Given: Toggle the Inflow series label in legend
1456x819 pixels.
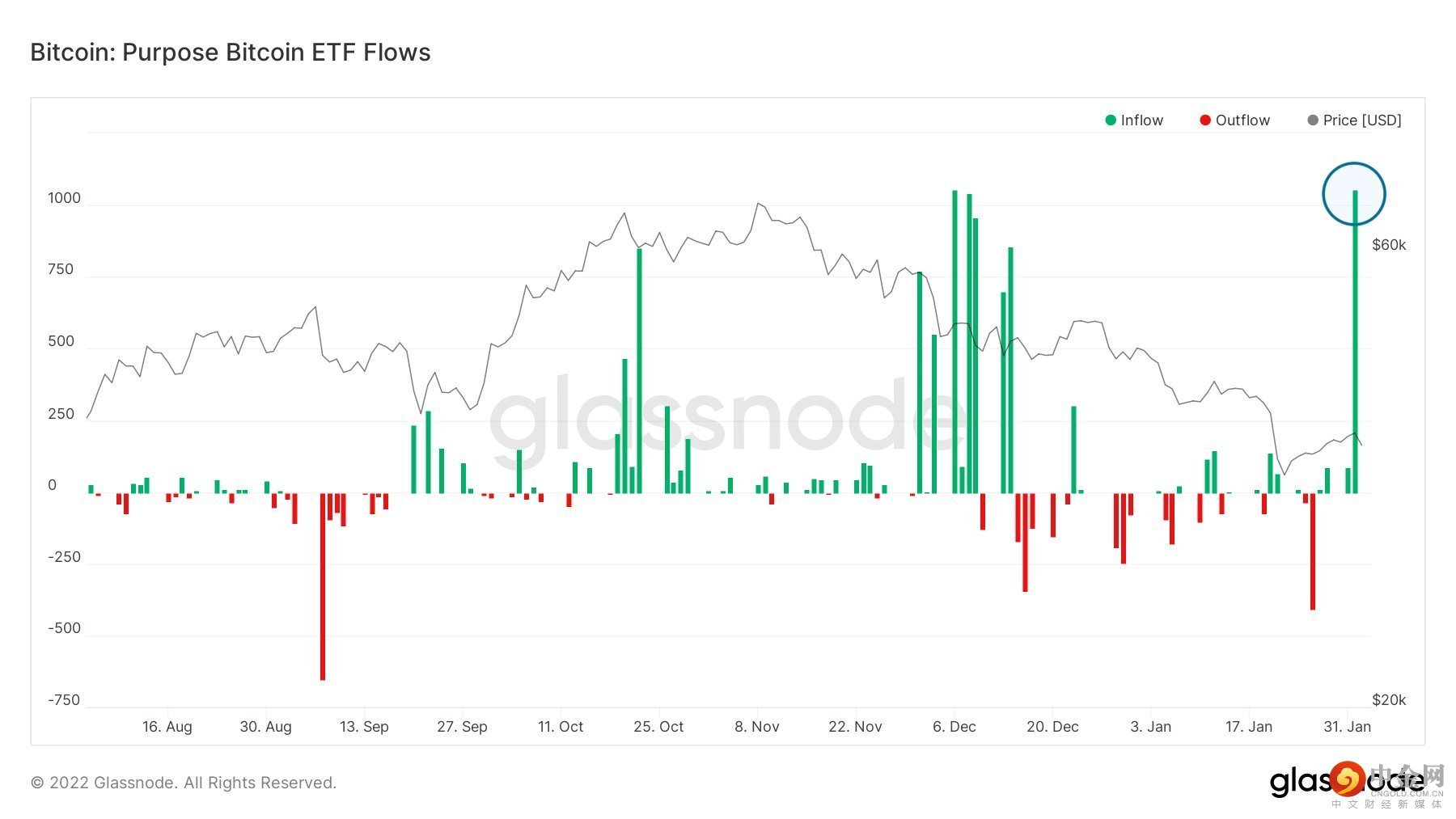Looking at the screenshot, I should [1141, 120].
